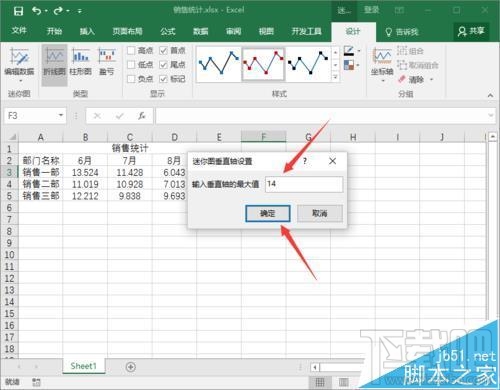Image resolution: width=500 pixels, height=390 pixels.
Task: Toggle the Markers checkbox
Action: pyautogui.click(x=163, y=79)
